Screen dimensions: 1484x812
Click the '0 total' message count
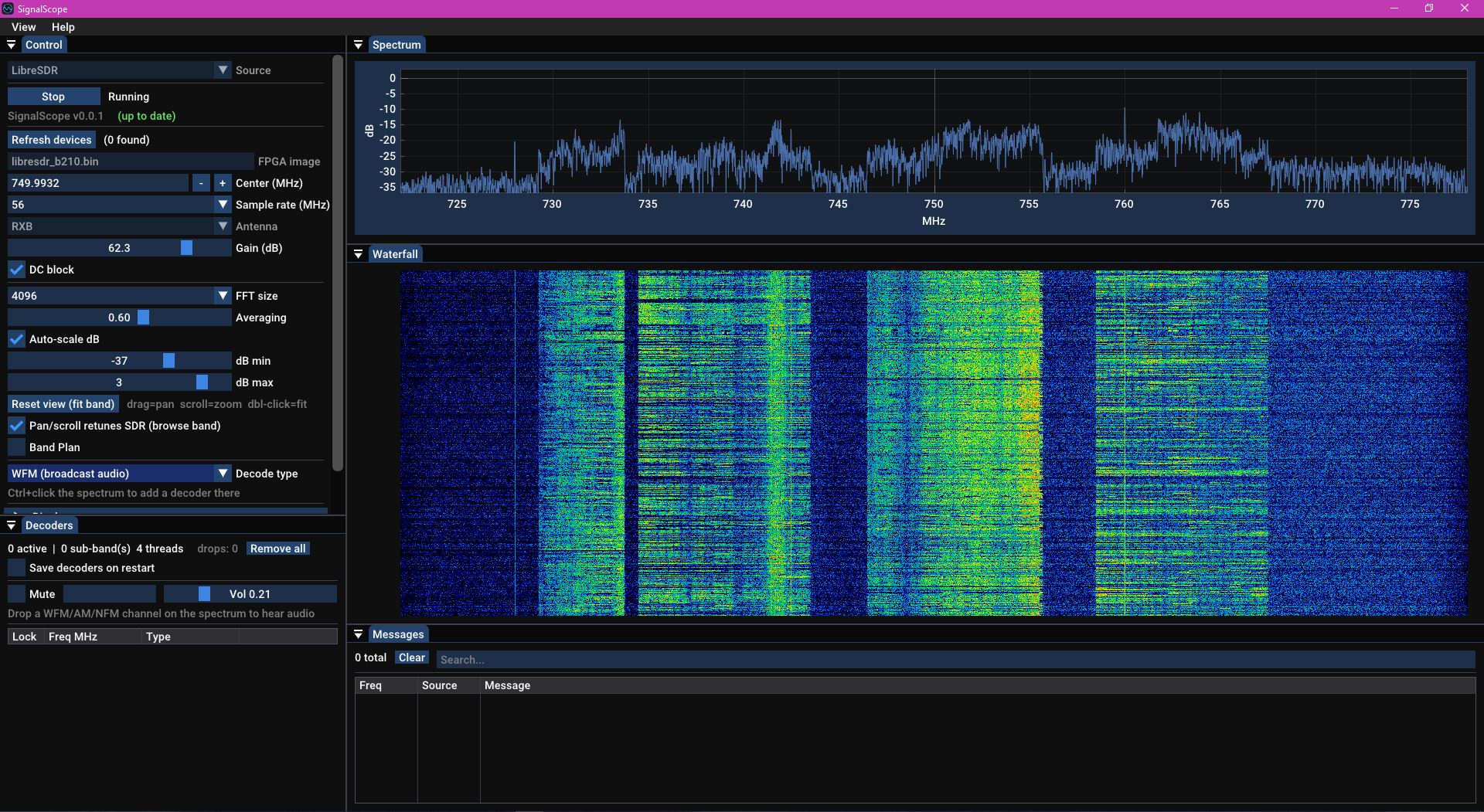pos(370,657)
